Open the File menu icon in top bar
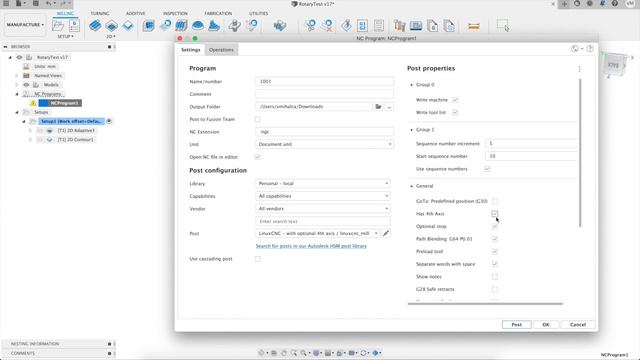Image resolution: width=640 pixels, height=360 pixels. 19,4
